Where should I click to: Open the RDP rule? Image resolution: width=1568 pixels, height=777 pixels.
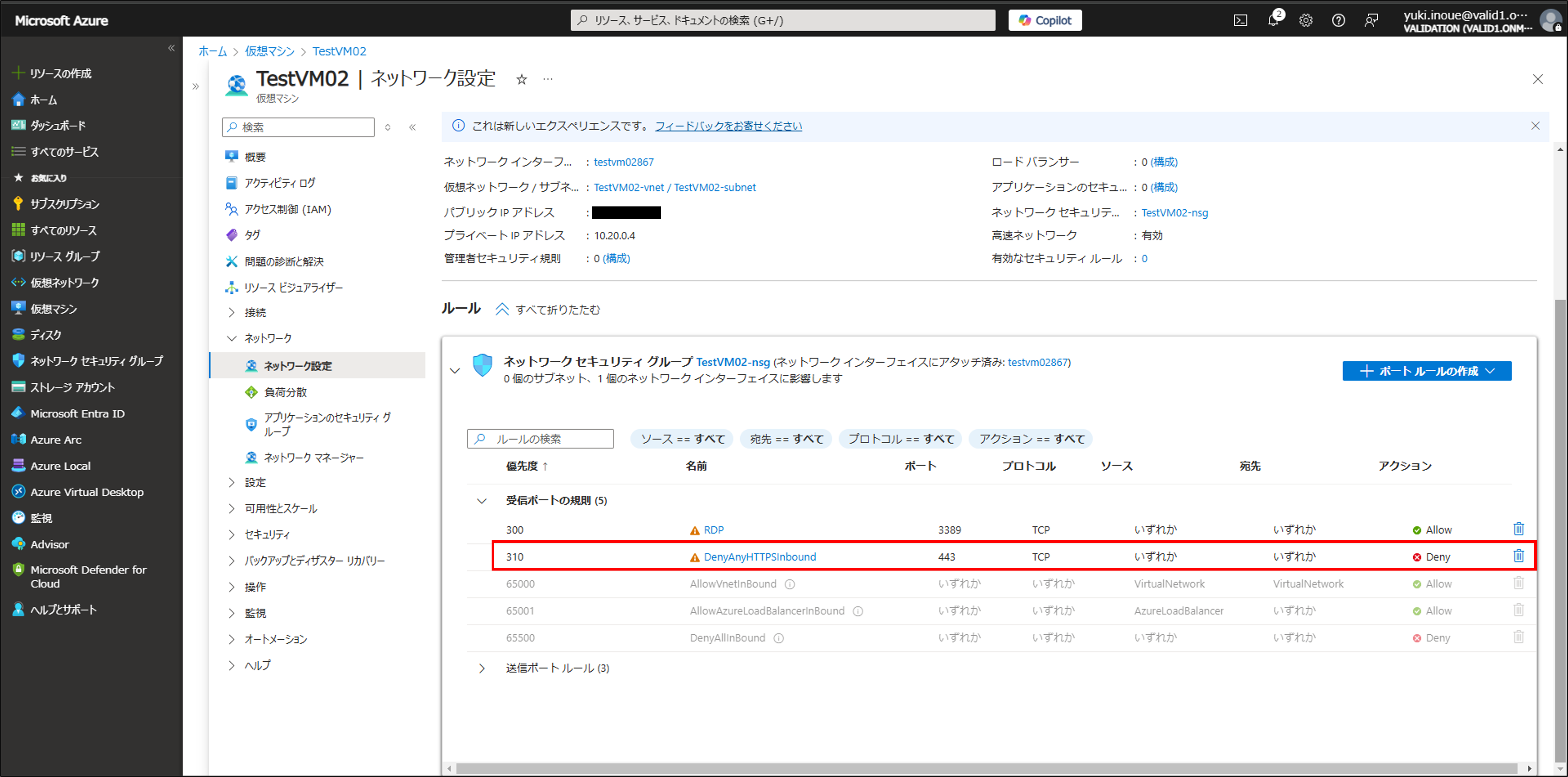pos(714,530)
